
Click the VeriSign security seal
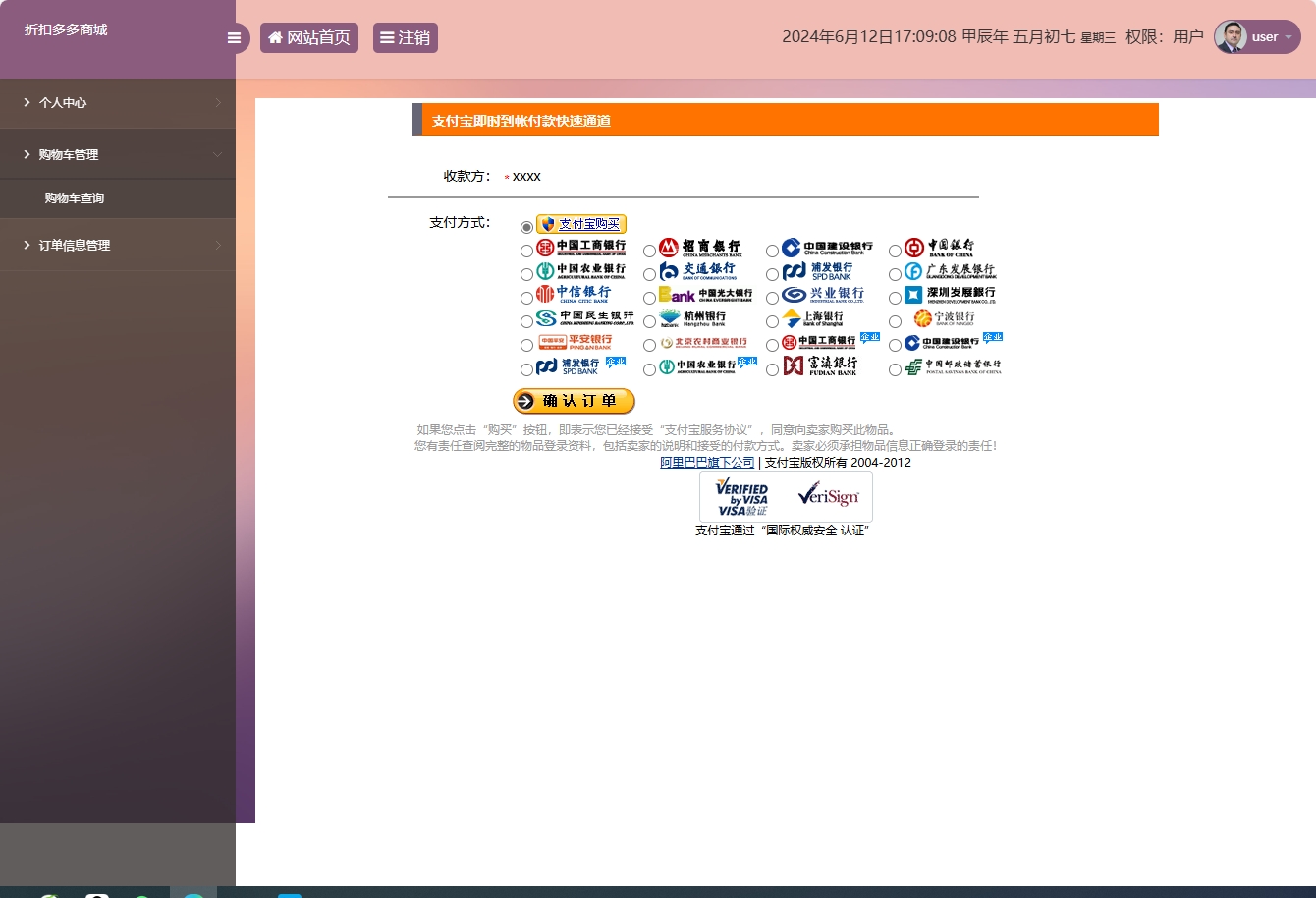click(x=830, y=496)
